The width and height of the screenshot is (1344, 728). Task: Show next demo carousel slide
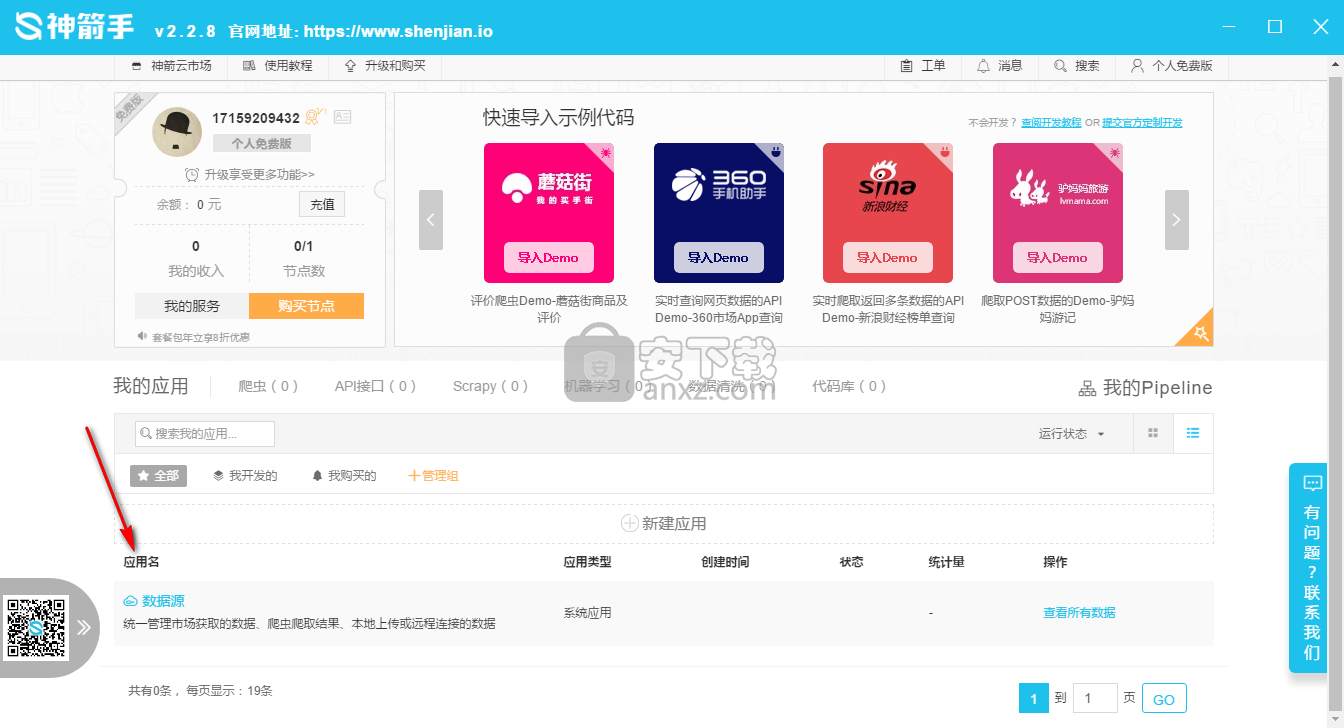[x=1177, y=220]
